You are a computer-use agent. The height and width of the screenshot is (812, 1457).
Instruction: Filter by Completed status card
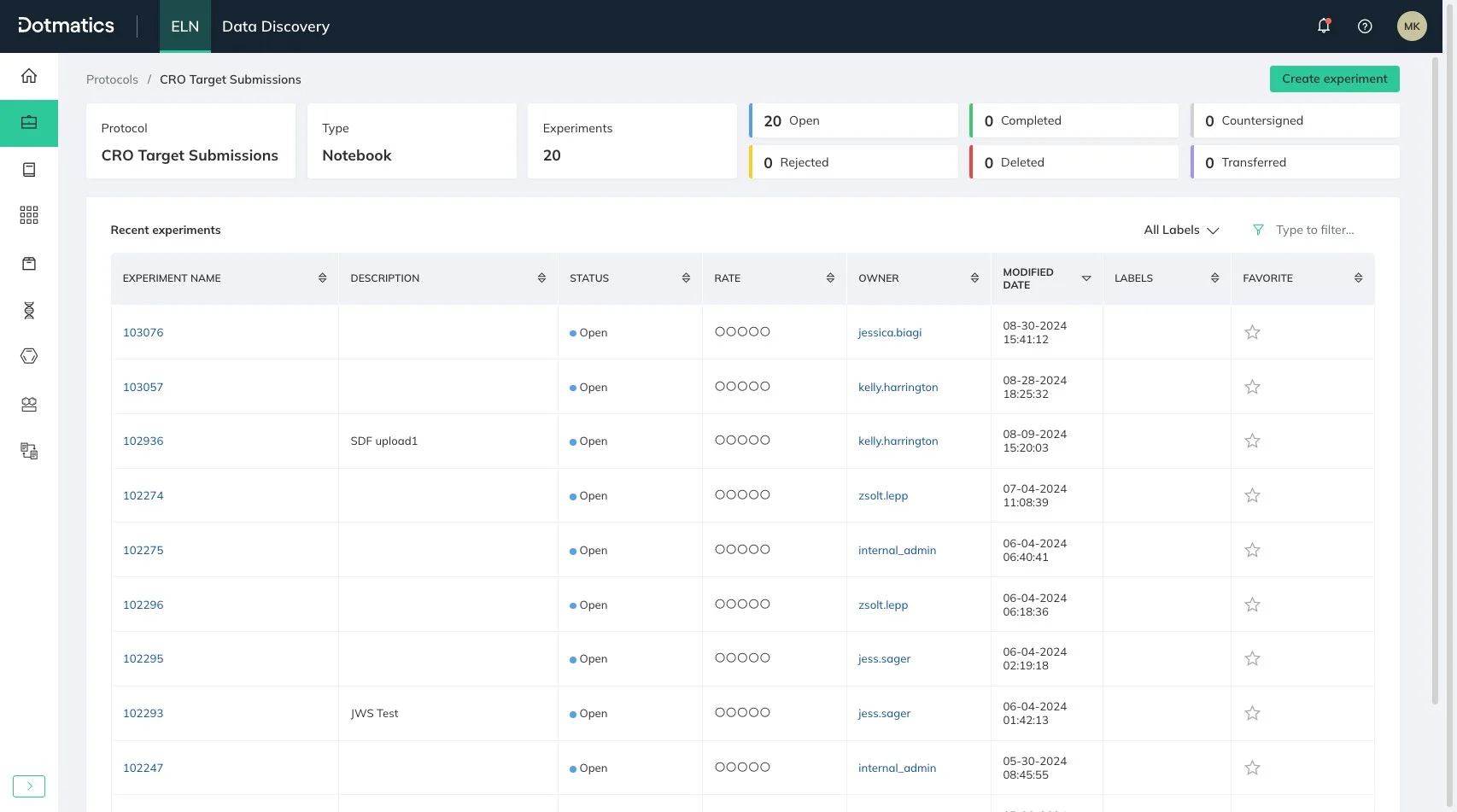[1074, 120]
